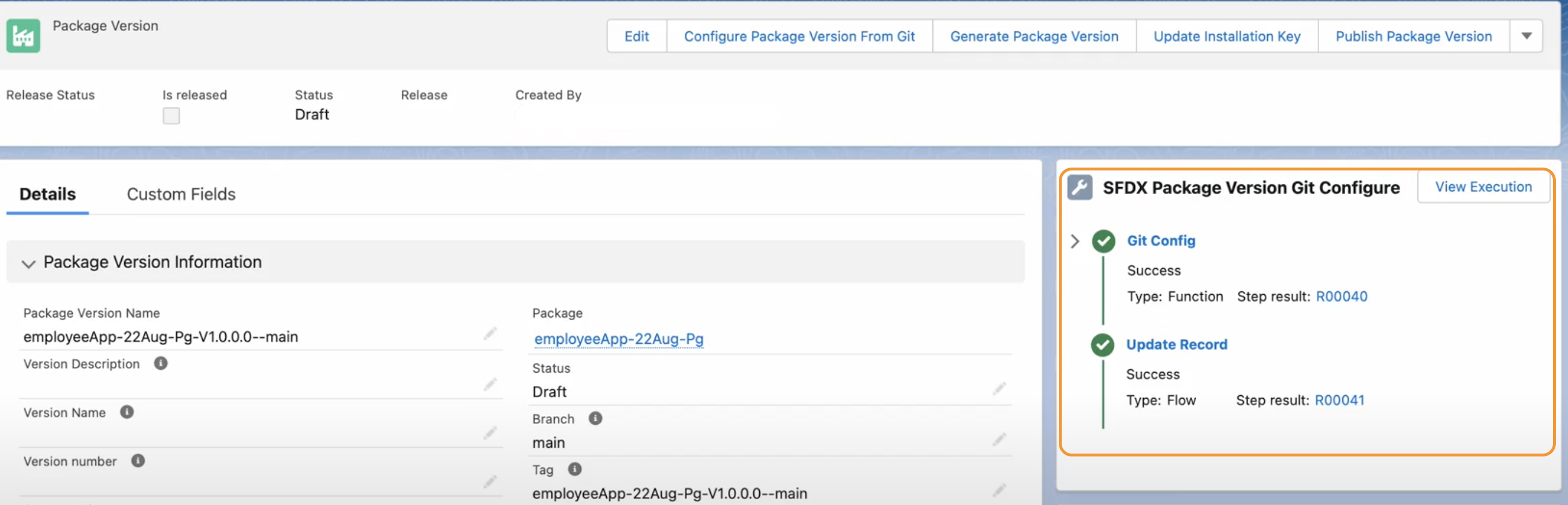Click the View Execution button
Image resolution: width=1568 pixels, height=505 pixels.
click(x=1483, y=187)
